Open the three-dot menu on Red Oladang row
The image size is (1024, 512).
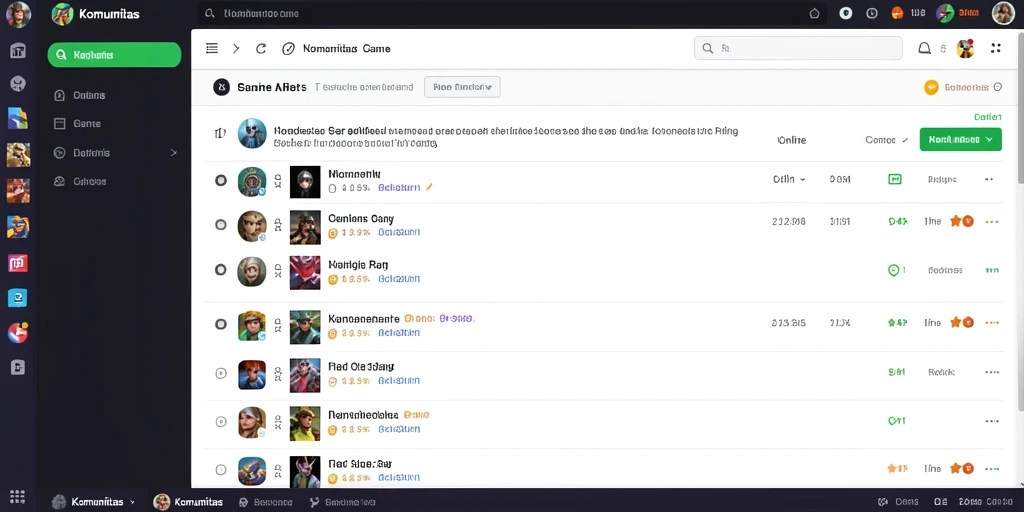992,372
